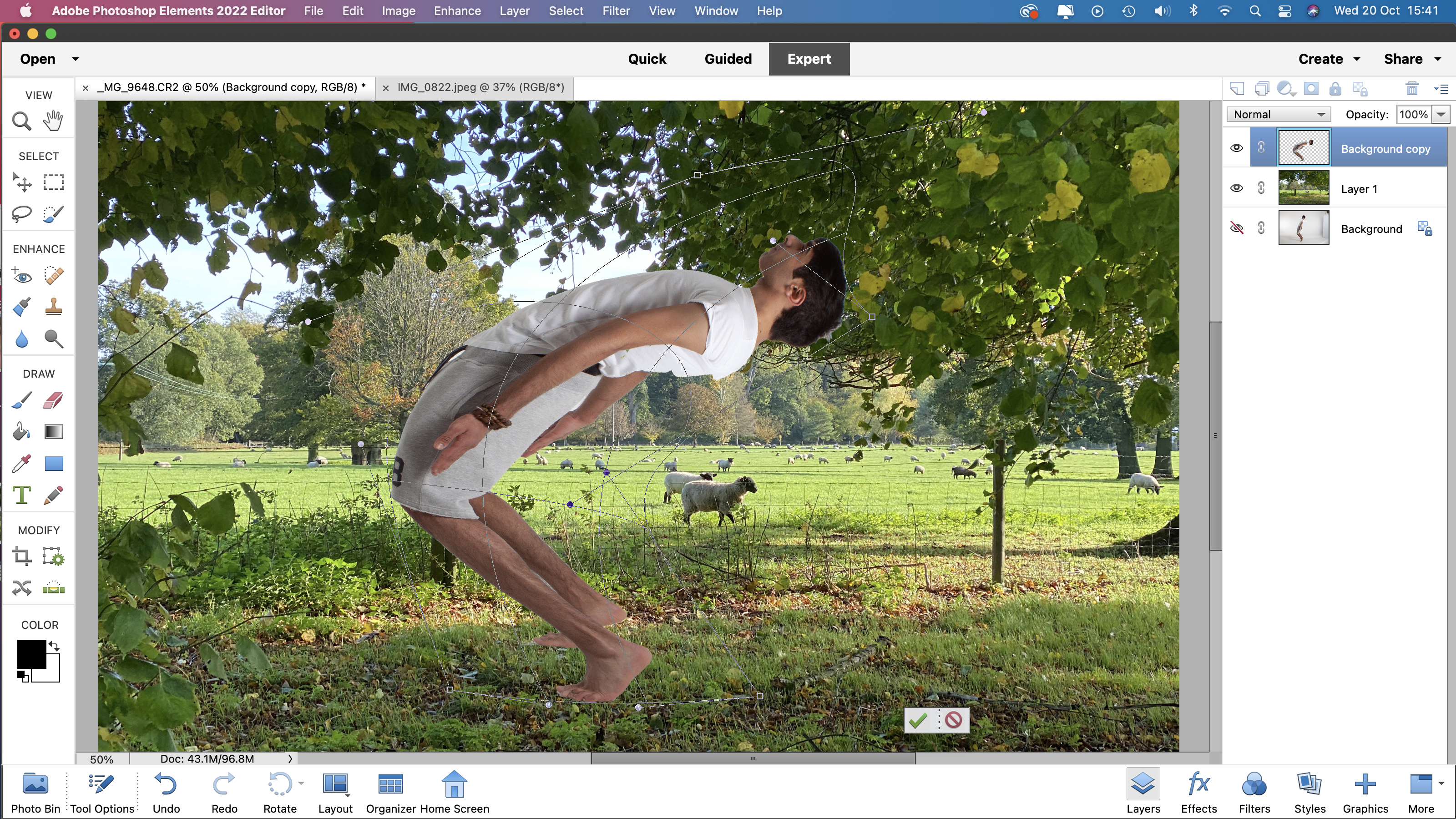Screen dimensions: 1456x819
Task: Switch to Guided editing mode tab
Action: coord(727,58)
